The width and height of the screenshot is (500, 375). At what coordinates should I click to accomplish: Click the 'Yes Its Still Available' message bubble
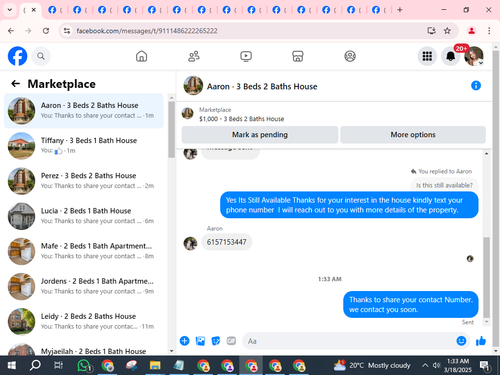349,205
